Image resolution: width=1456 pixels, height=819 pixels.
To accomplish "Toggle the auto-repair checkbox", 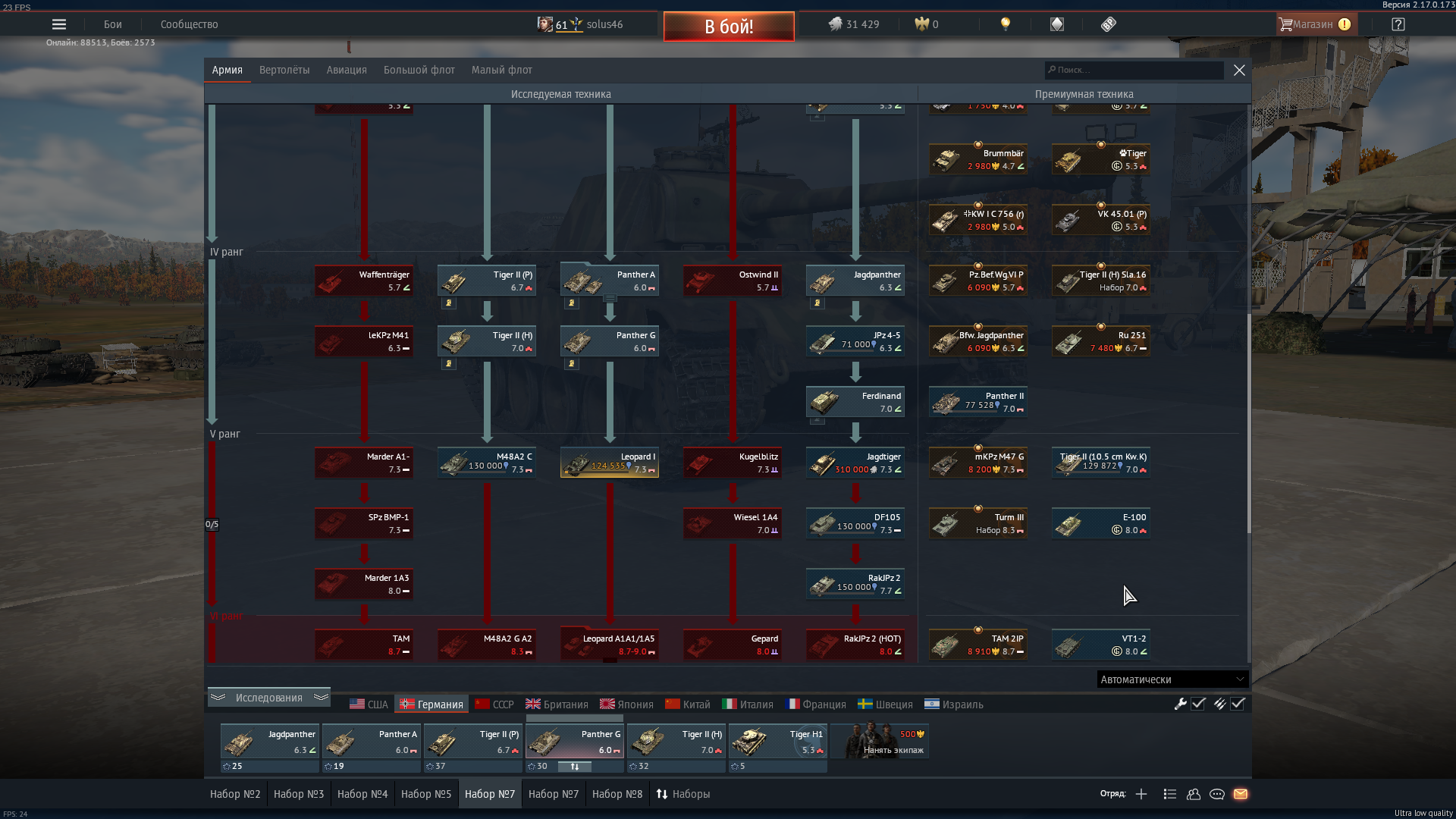I will point(1198,704).
